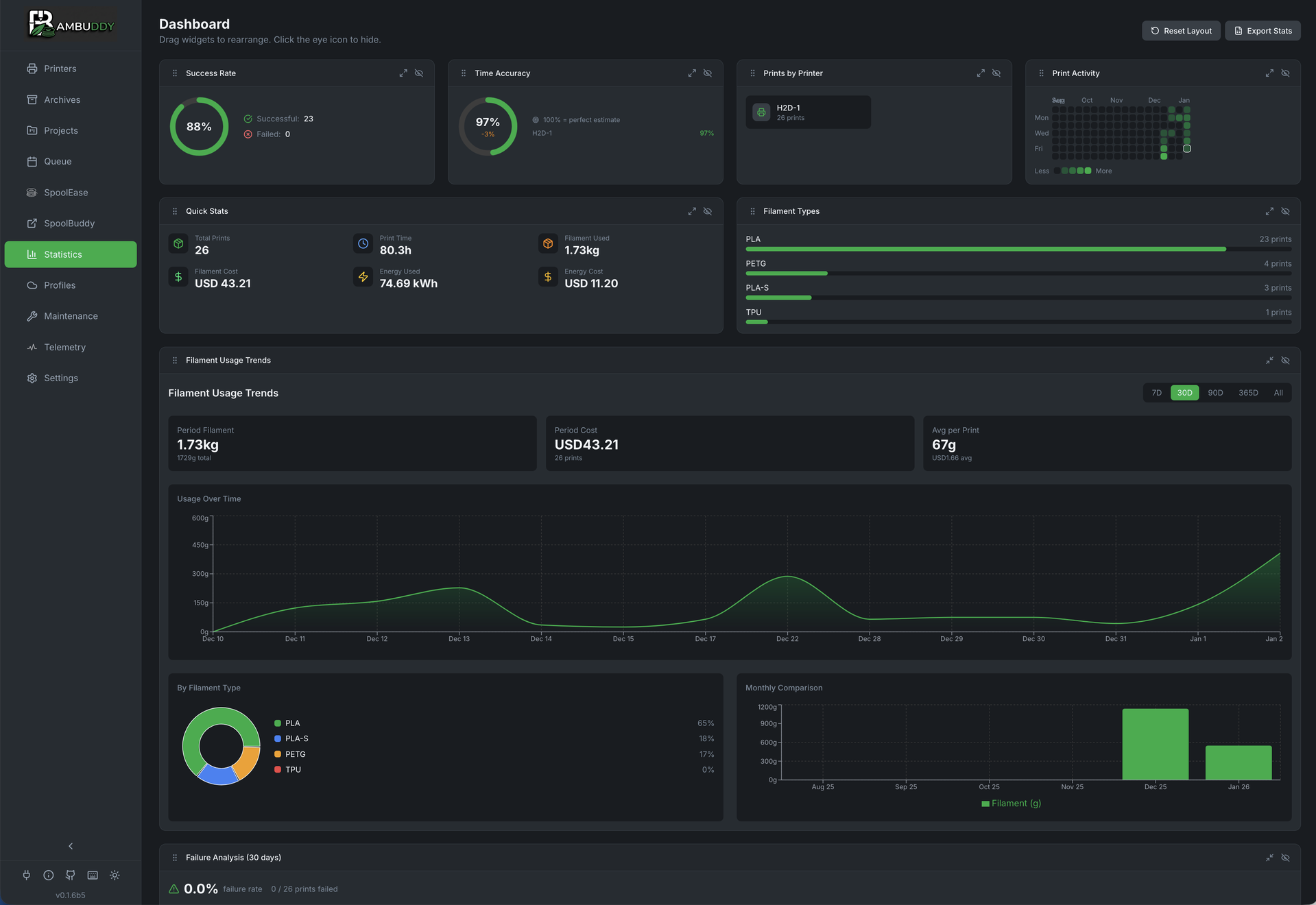The image size is (1316, 905).
Task: Select the 7D time range tab
Action: pyautogui.click(x=1156, y=392)
